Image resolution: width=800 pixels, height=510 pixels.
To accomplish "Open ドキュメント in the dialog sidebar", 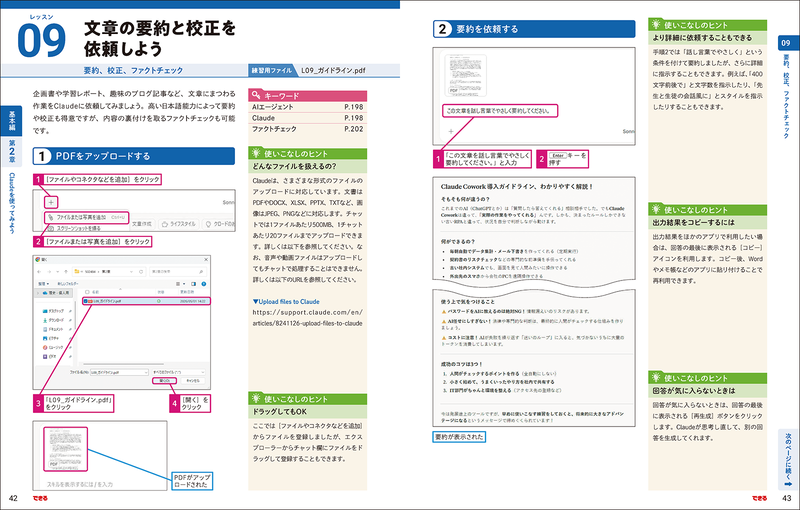I will click(53, 329).
